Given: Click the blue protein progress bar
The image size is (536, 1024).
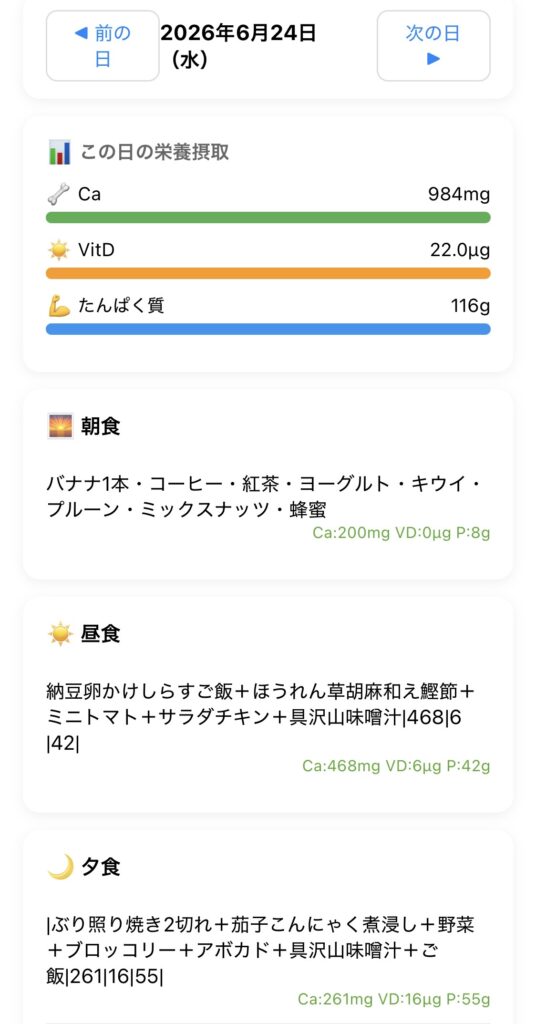Looking at the screenshot, I should [x=268, y=328].
